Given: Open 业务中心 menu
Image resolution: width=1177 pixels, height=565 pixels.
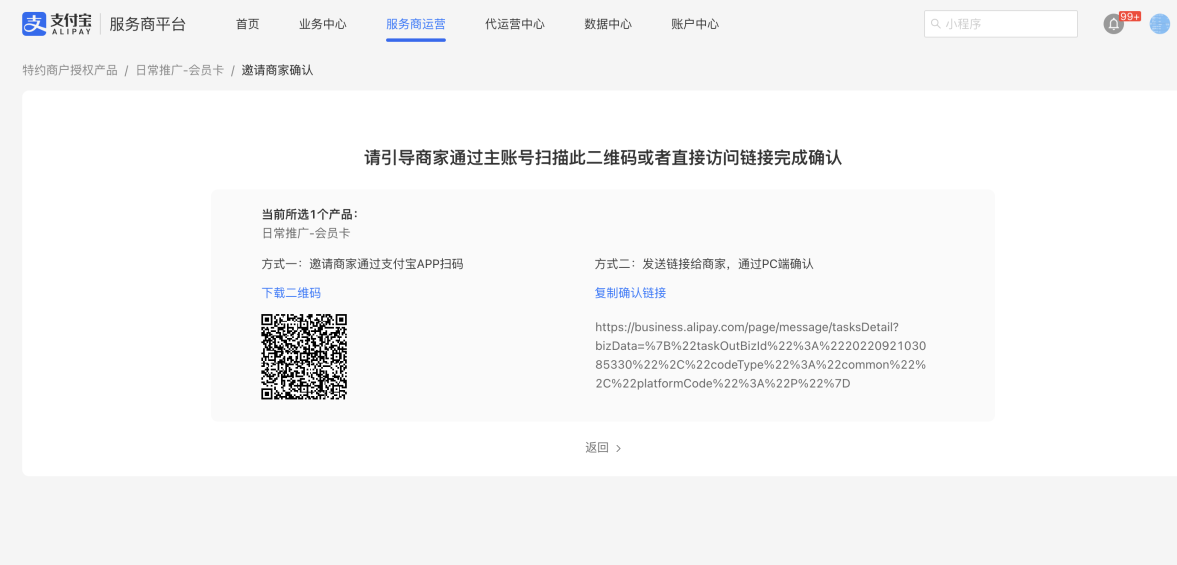Looking at the screenshot, I should coord(323,24).
